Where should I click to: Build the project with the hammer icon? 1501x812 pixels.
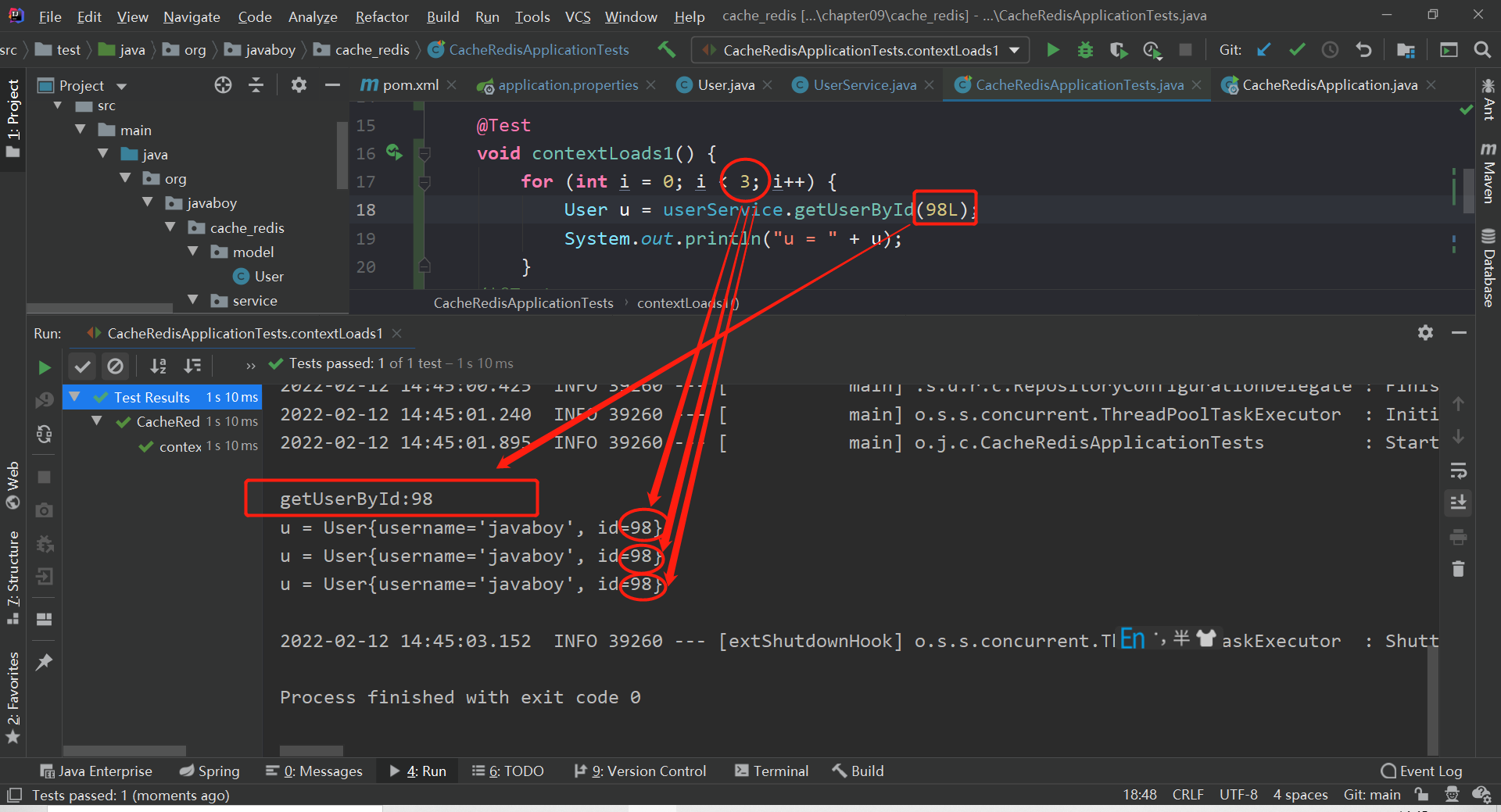coord(667,49)
